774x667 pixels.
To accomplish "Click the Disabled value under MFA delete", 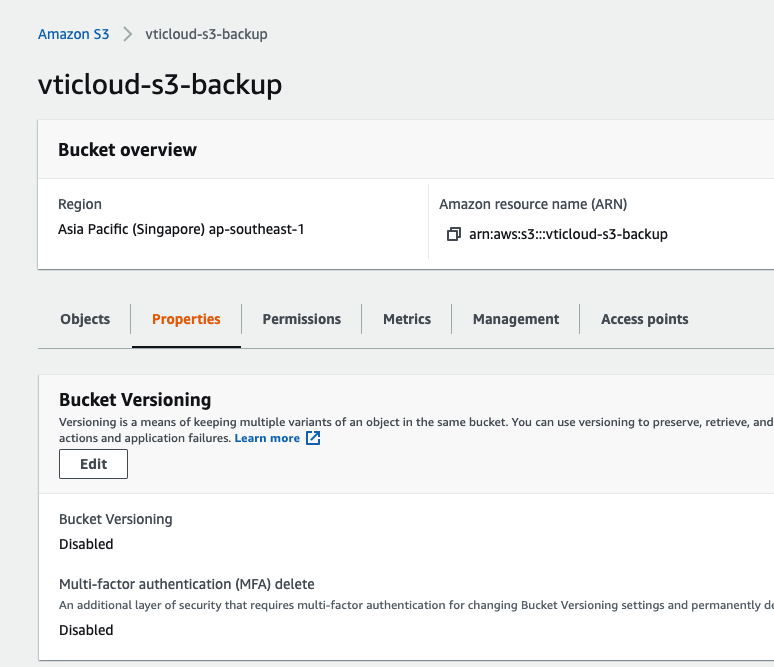I will coord(86,630).
